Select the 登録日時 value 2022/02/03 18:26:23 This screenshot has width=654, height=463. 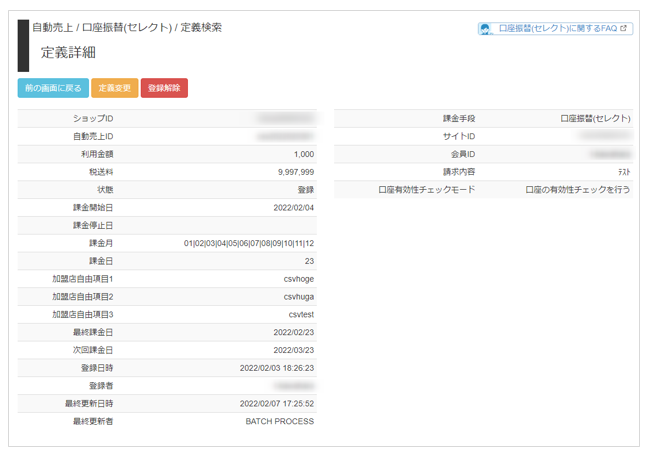277,368
